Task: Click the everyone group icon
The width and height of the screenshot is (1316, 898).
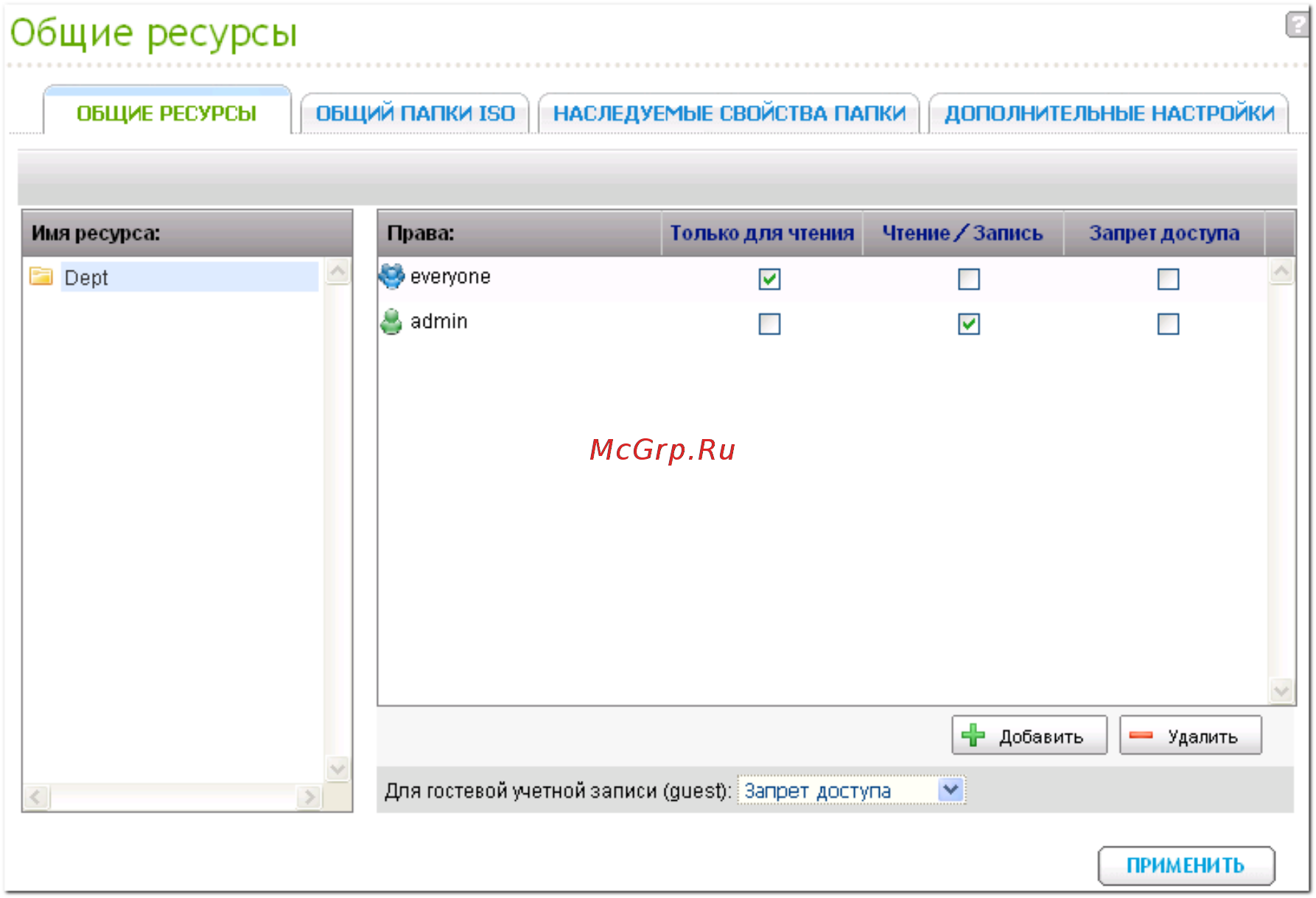Action: (x=392, y=276)
